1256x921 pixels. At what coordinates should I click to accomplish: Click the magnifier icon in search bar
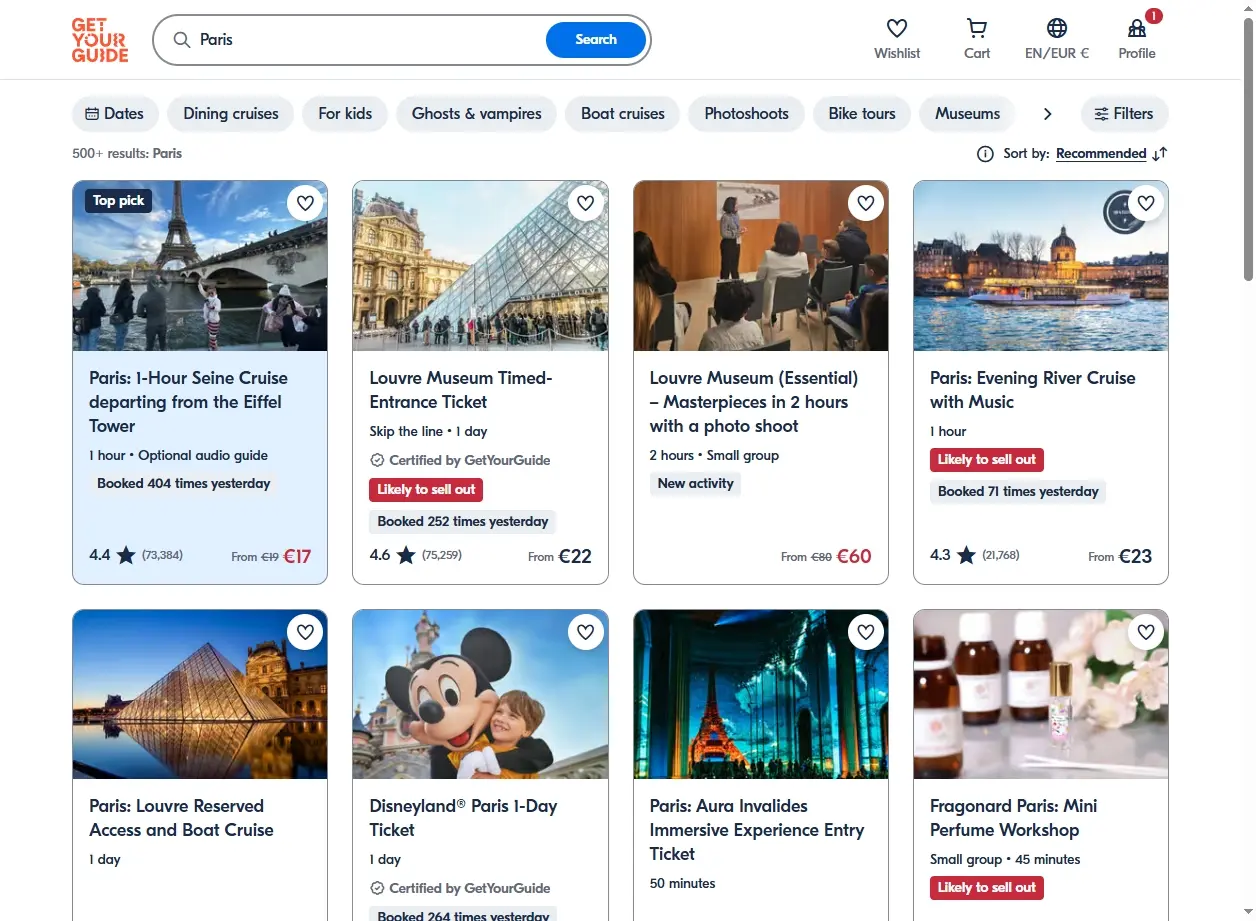pyautogui.click(x=182, y=40)
